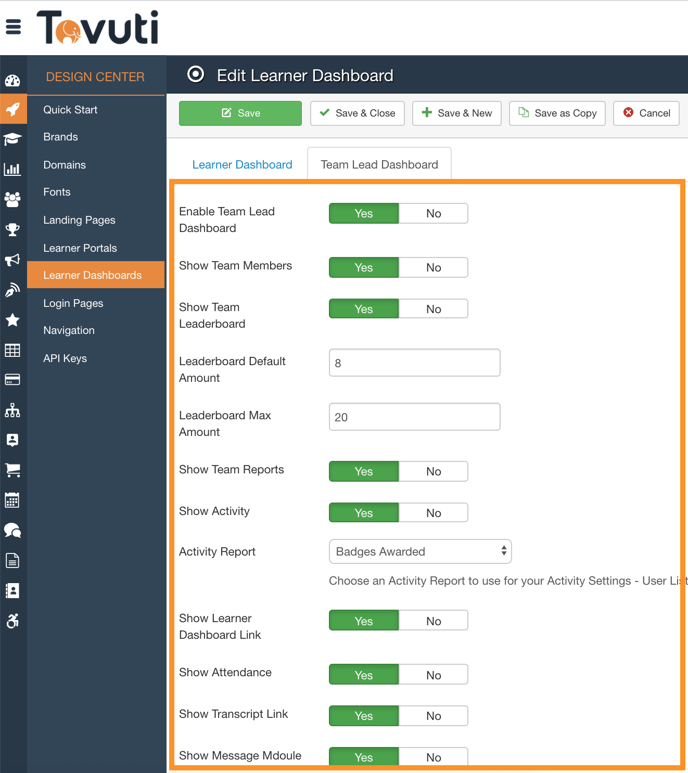This screenshot has height=773, width=688.
Task: Click the shopping cart sidebar icon
Action: pyautogui.click(x=13, y=470)
